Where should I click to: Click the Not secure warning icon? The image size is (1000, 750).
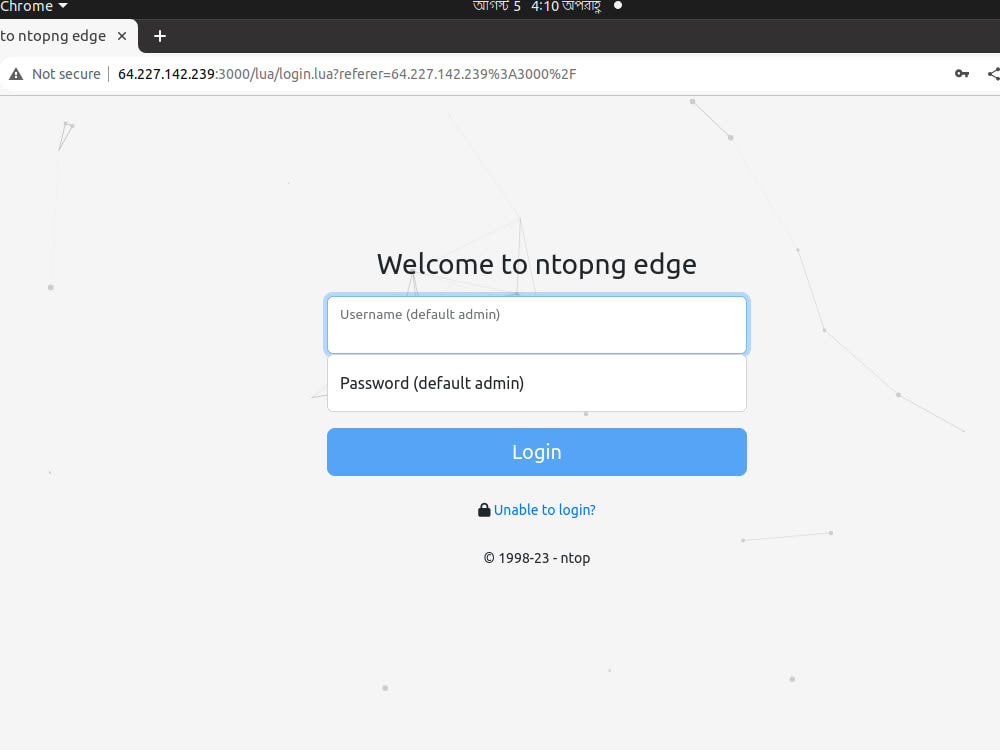pos(16,74)
